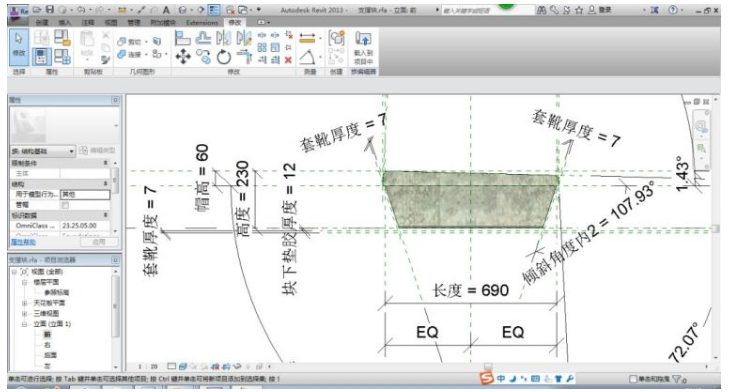Select Mirror - Draw Axis tool

243,38
